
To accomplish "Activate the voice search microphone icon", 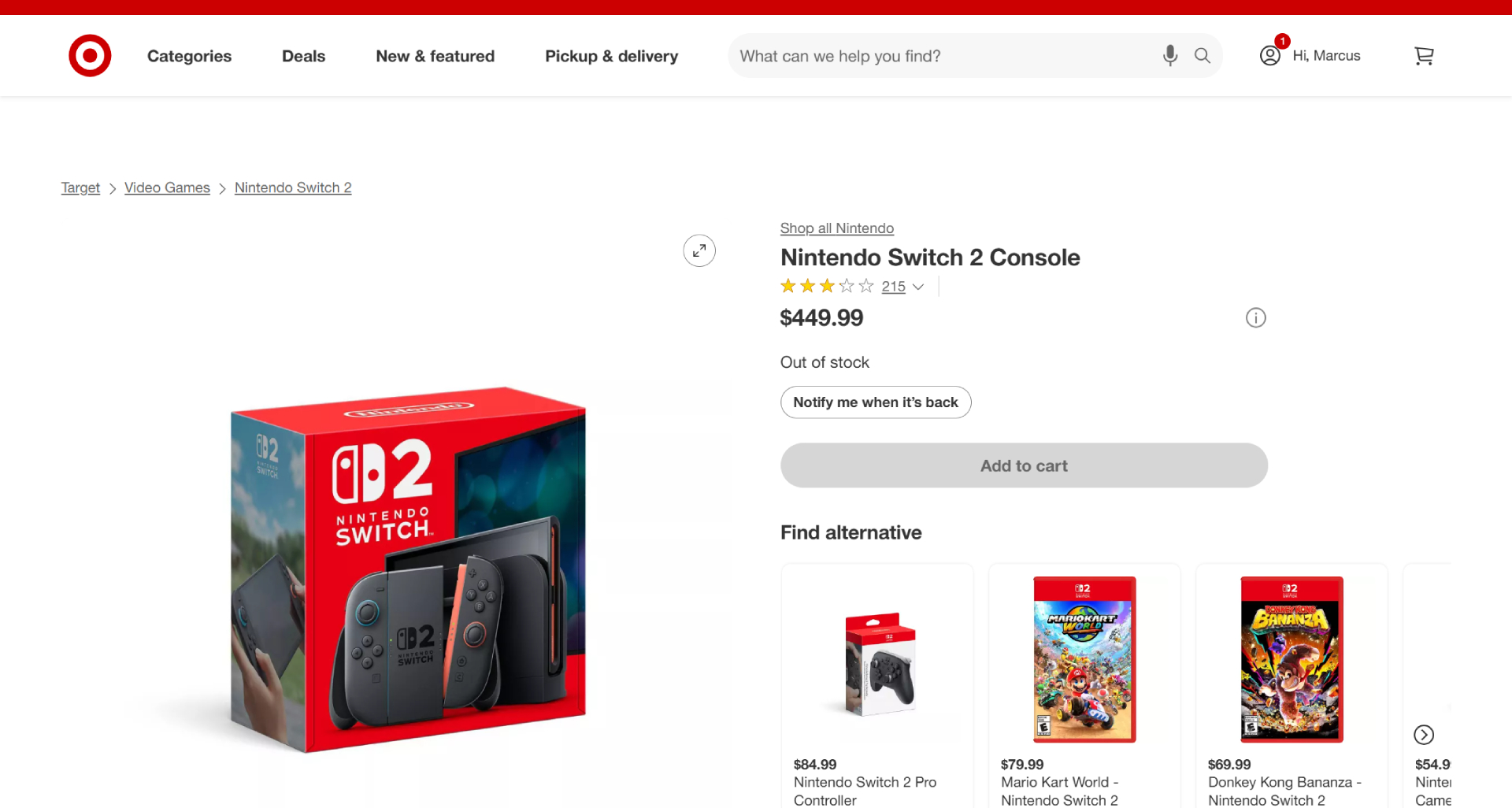I will coord(1170,55).
